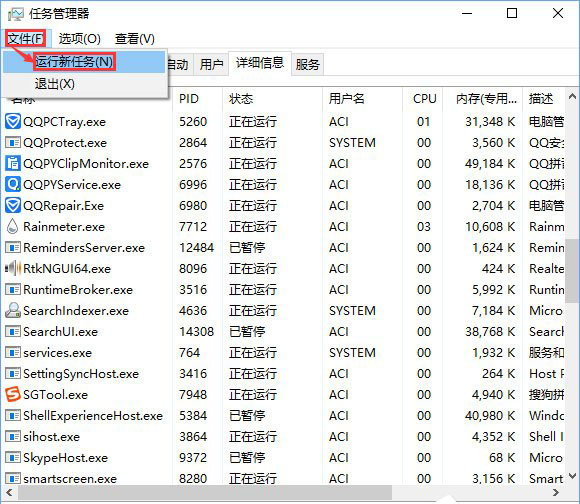Click CPU value 03 for Rainmeter.exe

pyautogui.click(x=424, y=227)
